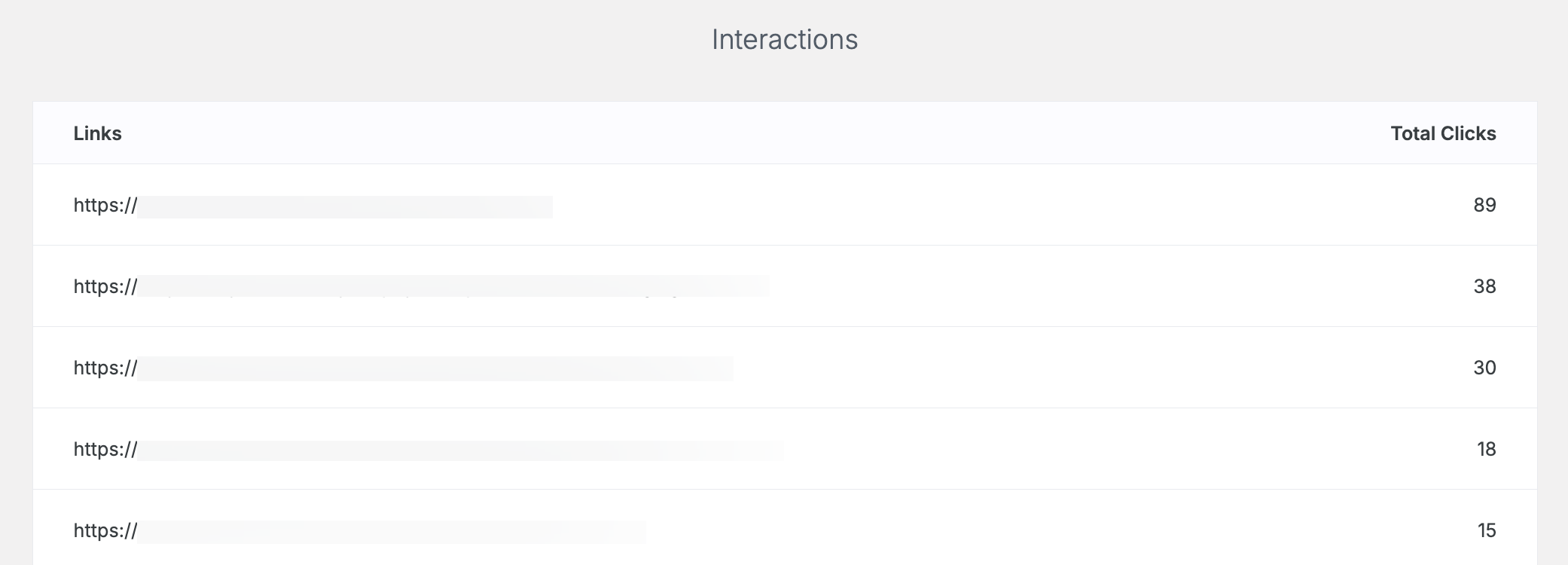Click the empty middle area of the 89-click row

[x=1009, y=205]
